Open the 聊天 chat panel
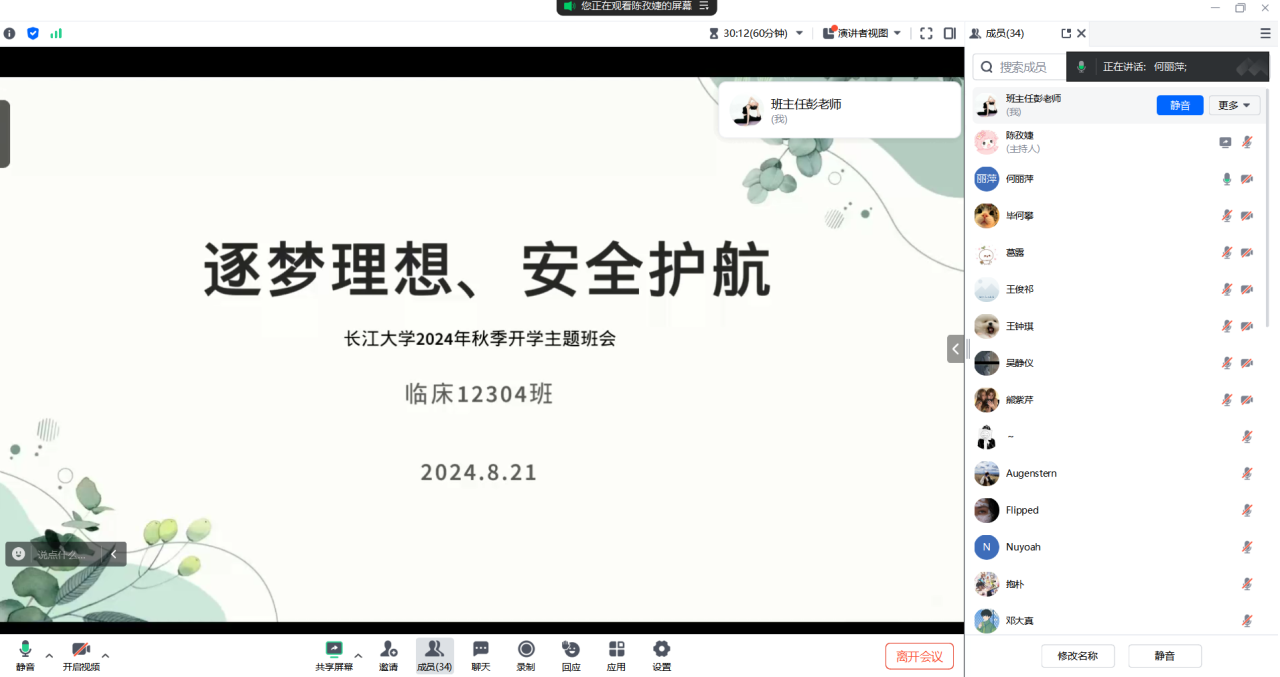Viewport: 1280px width, 677px height. [481, 655]
